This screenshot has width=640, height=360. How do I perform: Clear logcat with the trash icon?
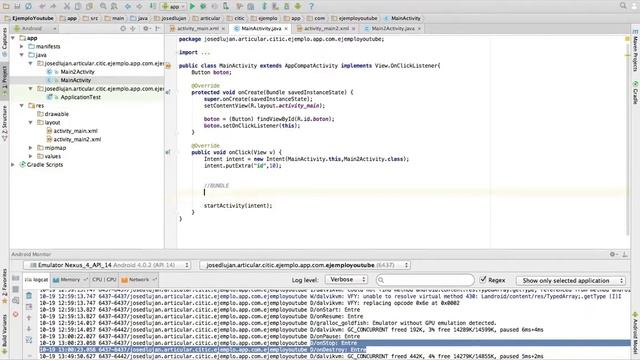(x=29, y=295)
